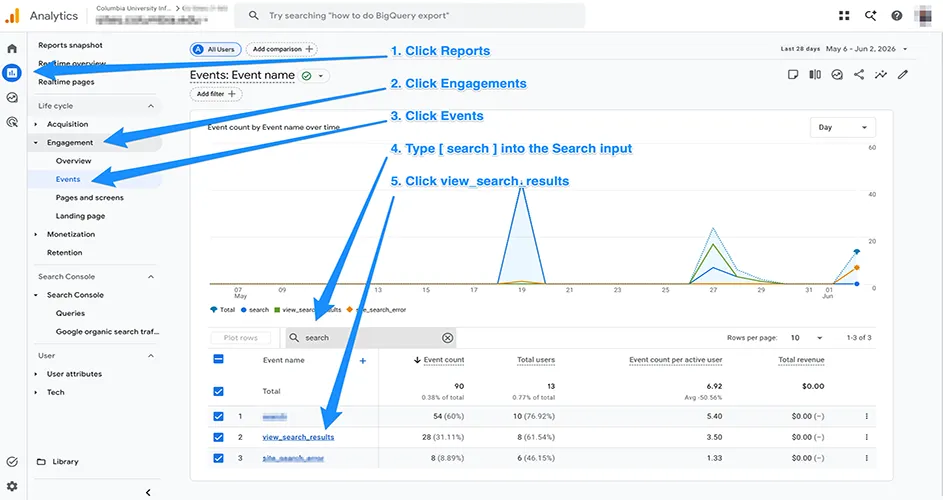The image size is (943, 500).
Task: Open row menu for the 54 event count row
Action: 867,416
